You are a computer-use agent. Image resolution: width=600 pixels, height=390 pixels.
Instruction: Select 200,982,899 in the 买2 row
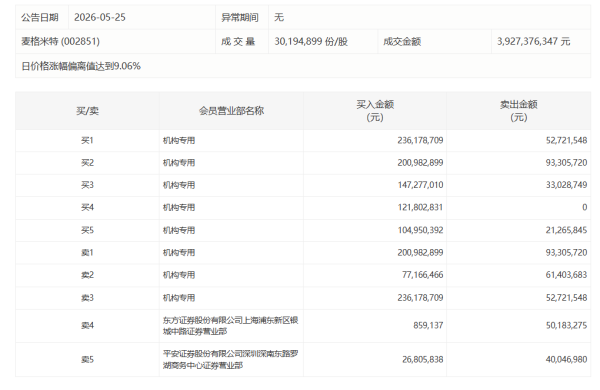[x=420, y=163]
